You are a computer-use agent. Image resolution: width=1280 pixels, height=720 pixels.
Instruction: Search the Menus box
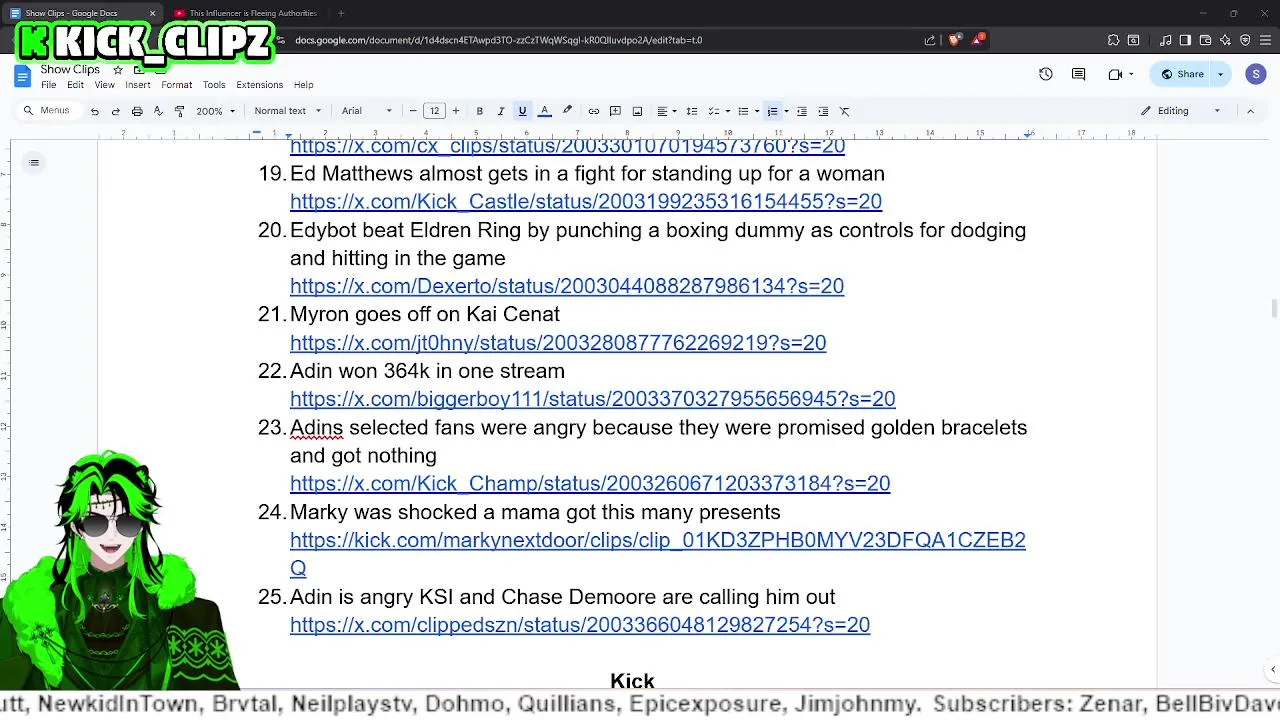coord(49,111)
